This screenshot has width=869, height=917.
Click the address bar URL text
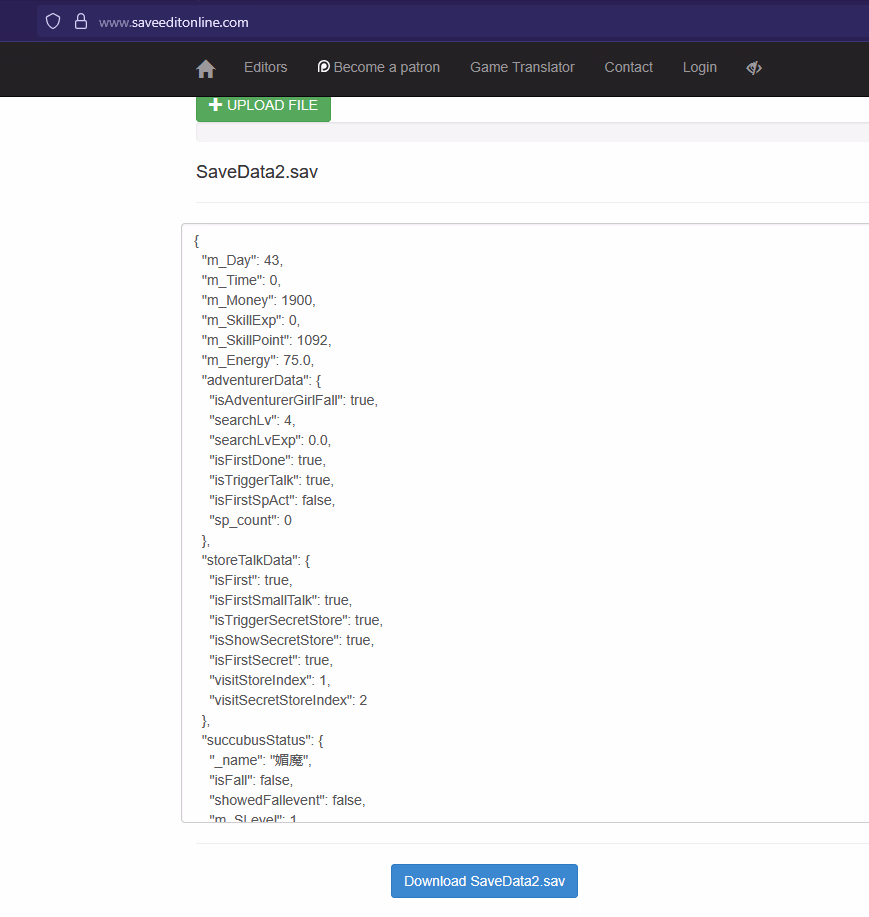point(174,22)
